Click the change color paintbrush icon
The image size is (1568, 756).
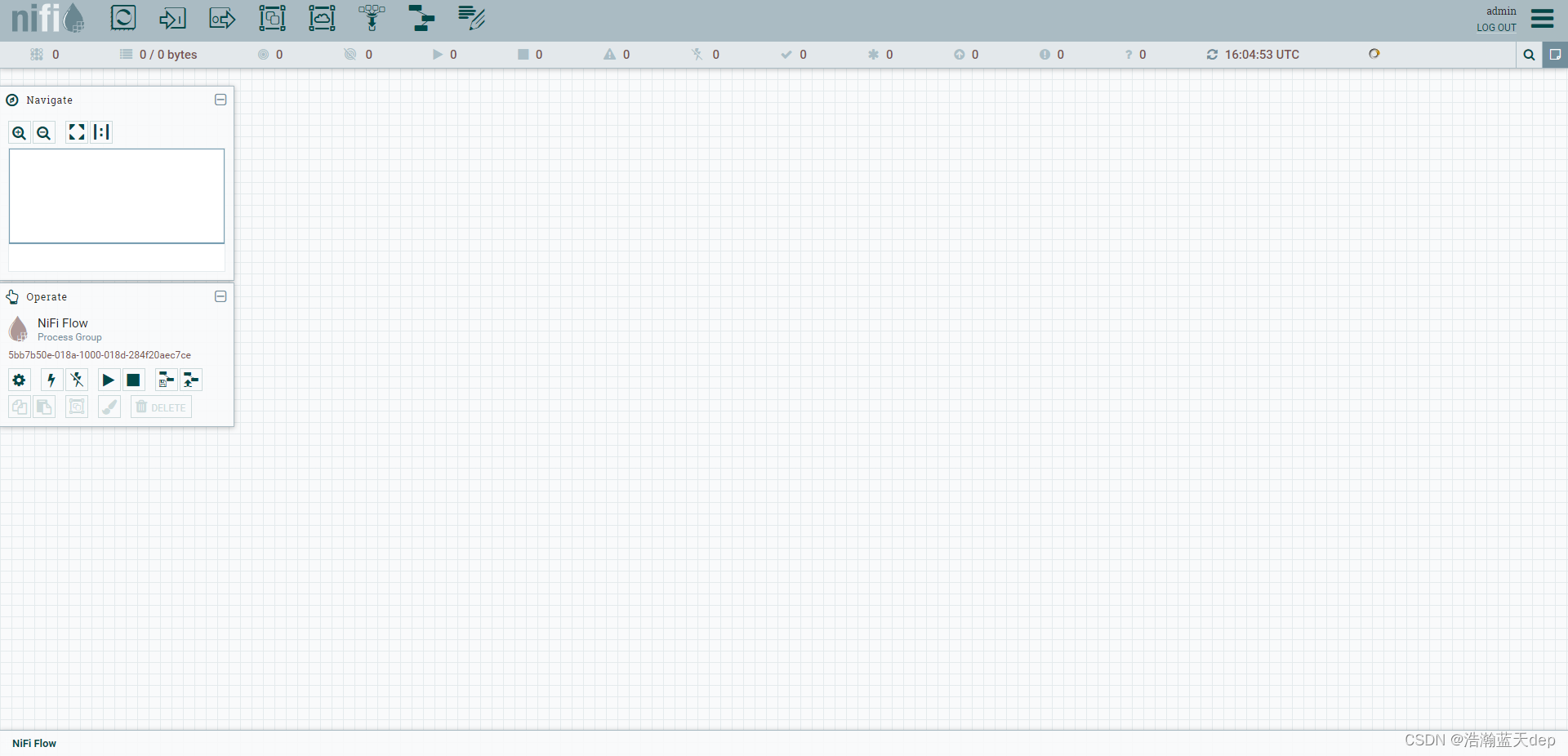(109, 407)
